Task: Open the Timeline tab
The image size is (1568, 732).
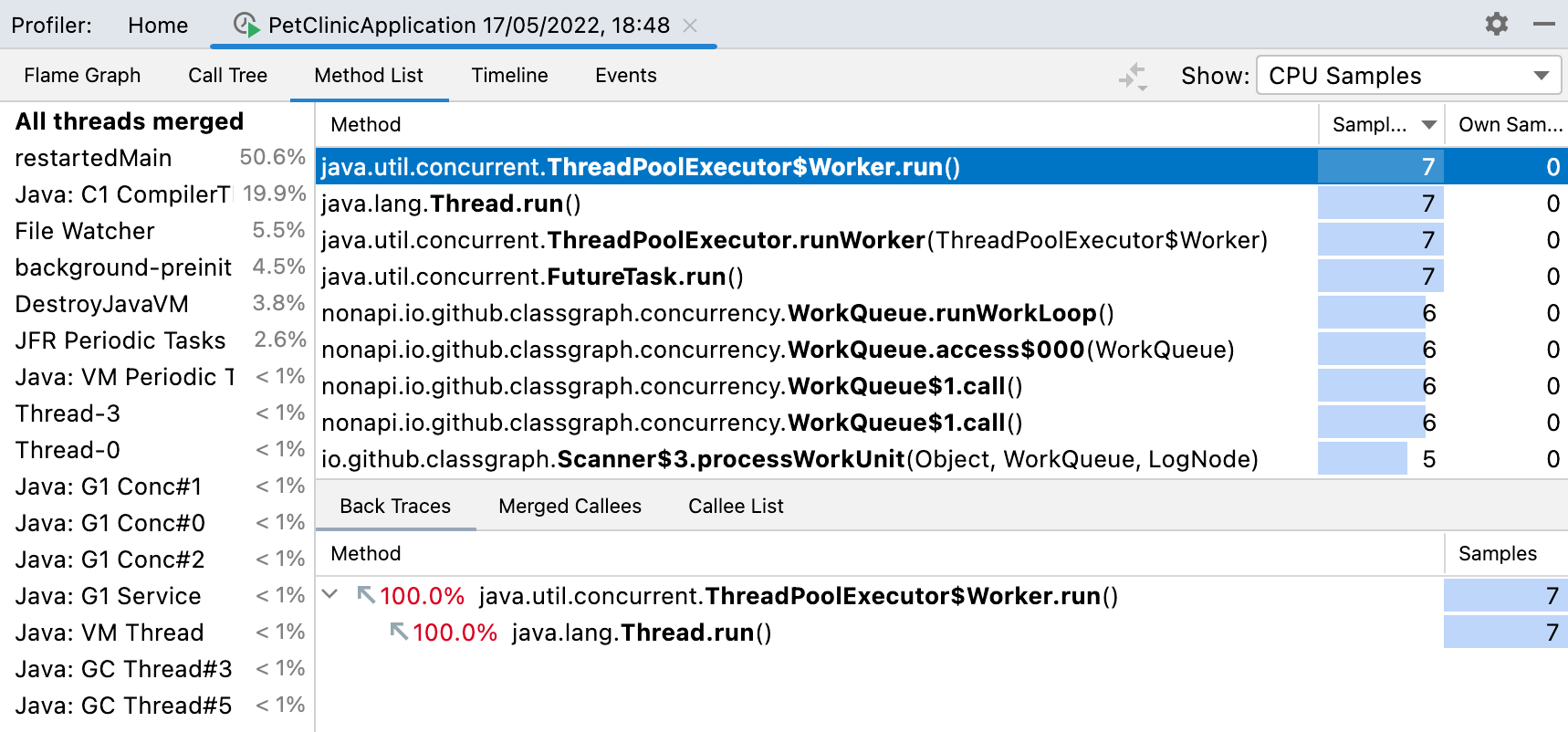Action: click(x=509, y=76)
